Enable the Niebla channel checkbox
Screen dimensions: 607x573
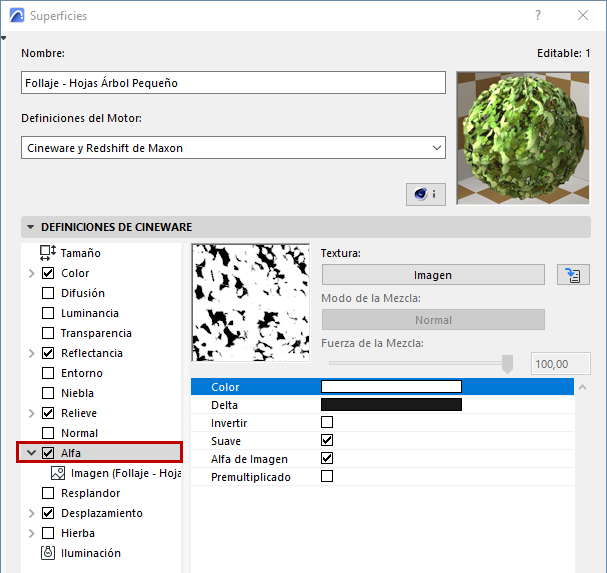pos(48,393)
